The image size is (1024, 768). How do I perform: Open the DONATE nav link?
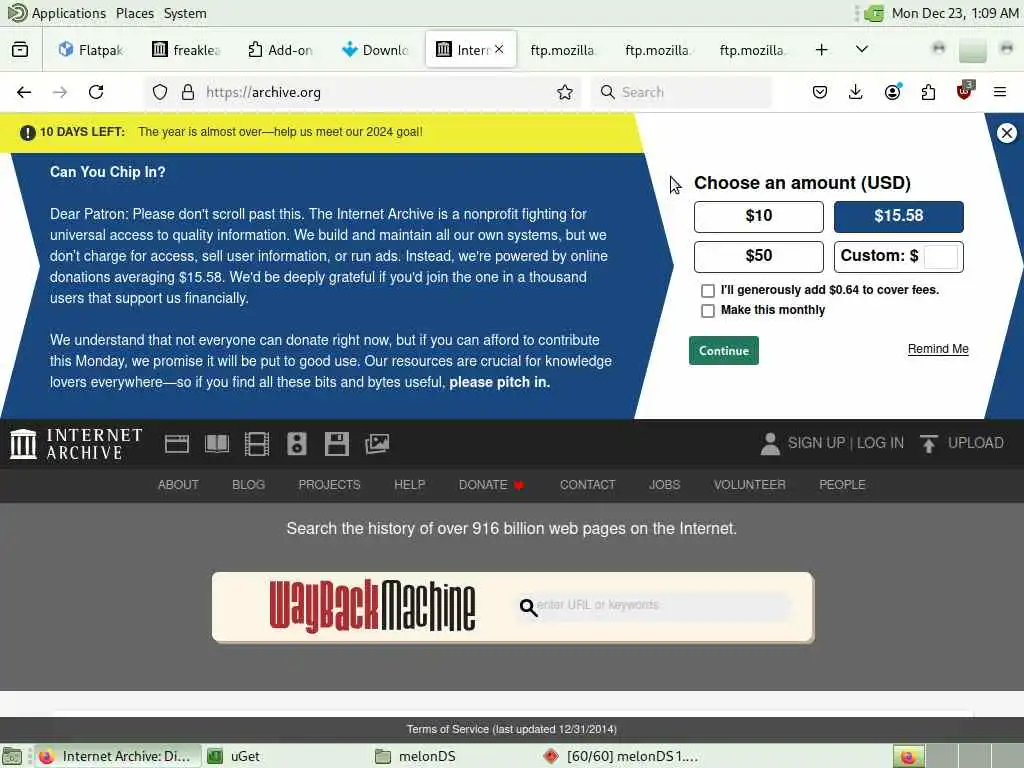coord(491,485)
